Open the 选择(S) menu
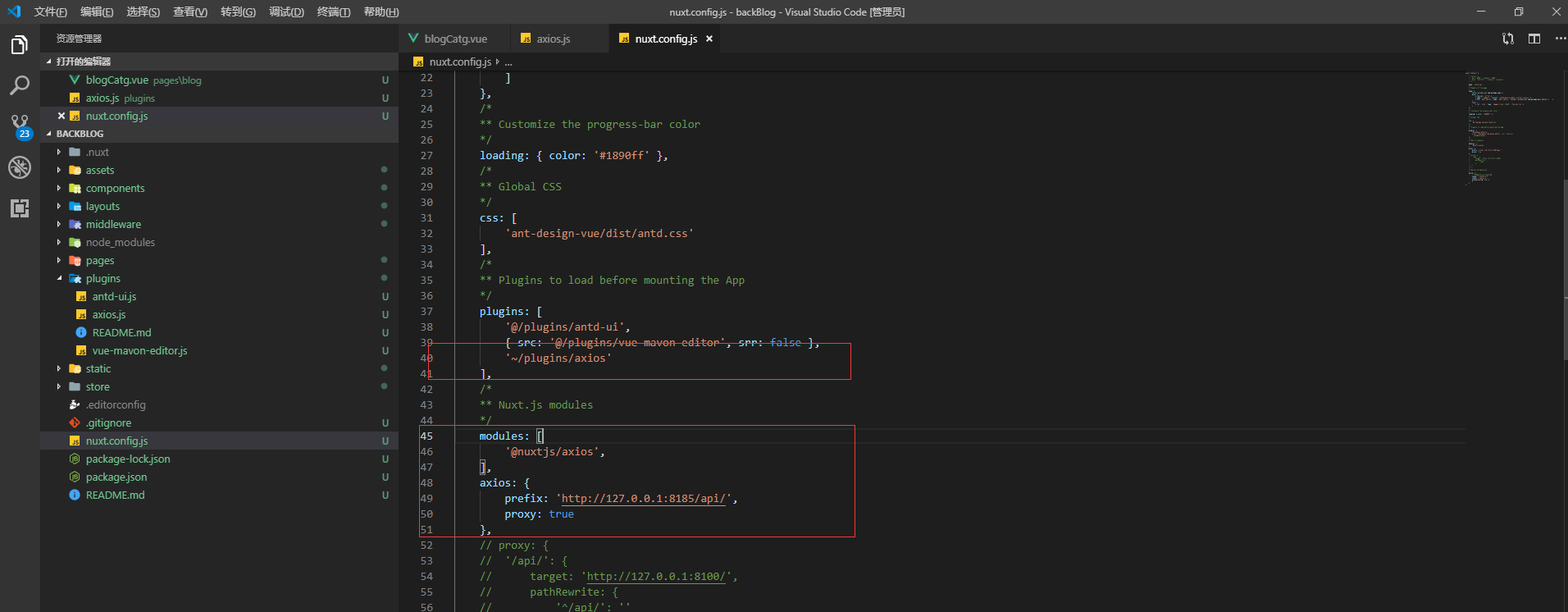 tap(144, 11)
